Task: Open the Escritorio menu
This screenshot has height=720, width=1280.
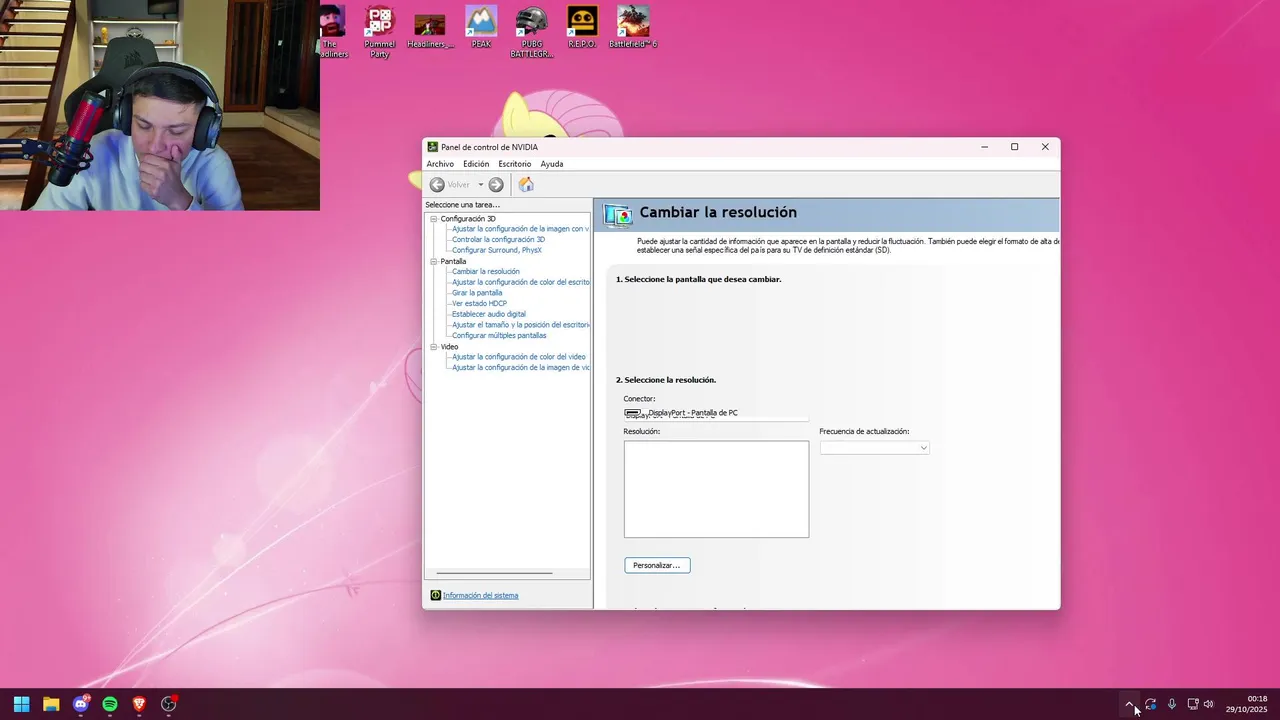Action: [515, 164]
